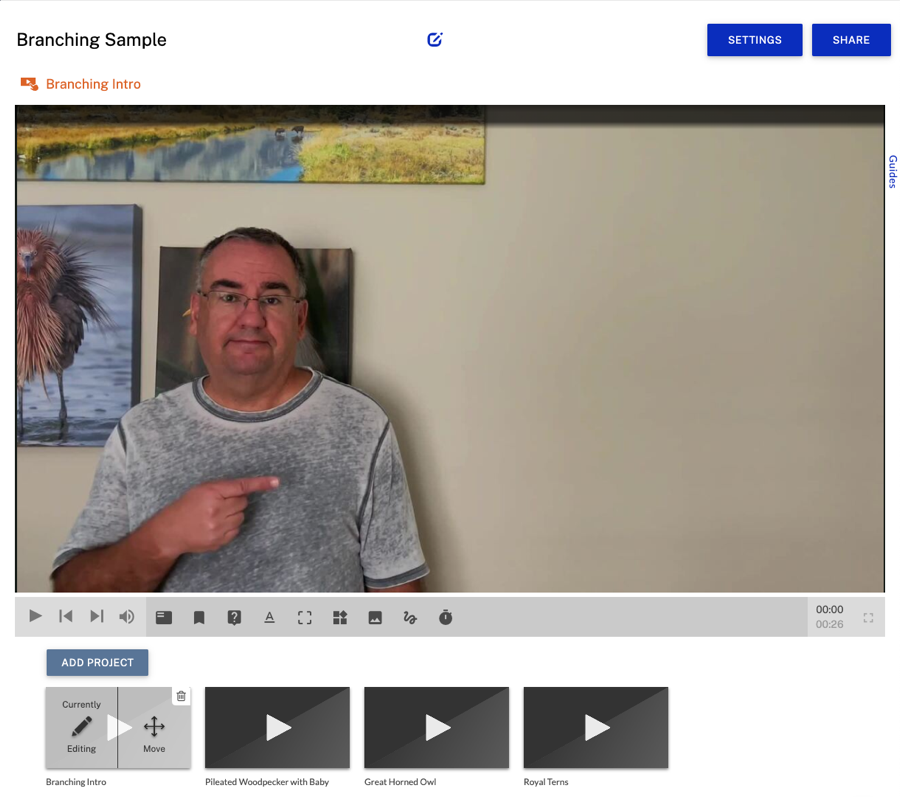Skip to previous with the back button
This screenshot has height=797, width=900.
[x=66, y=617]
